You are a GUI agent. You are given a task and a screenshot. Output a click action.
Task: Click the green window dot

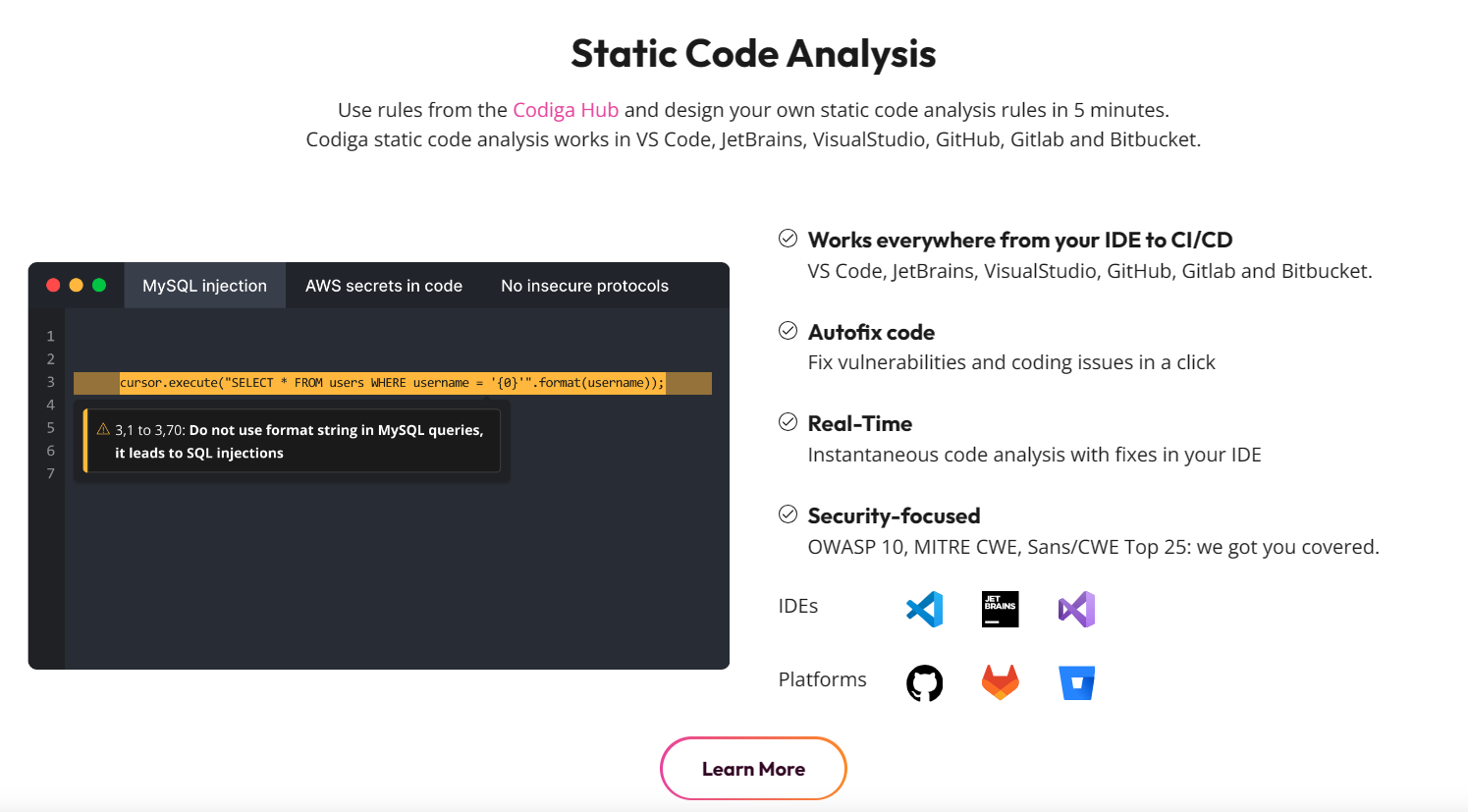[99, 286]
